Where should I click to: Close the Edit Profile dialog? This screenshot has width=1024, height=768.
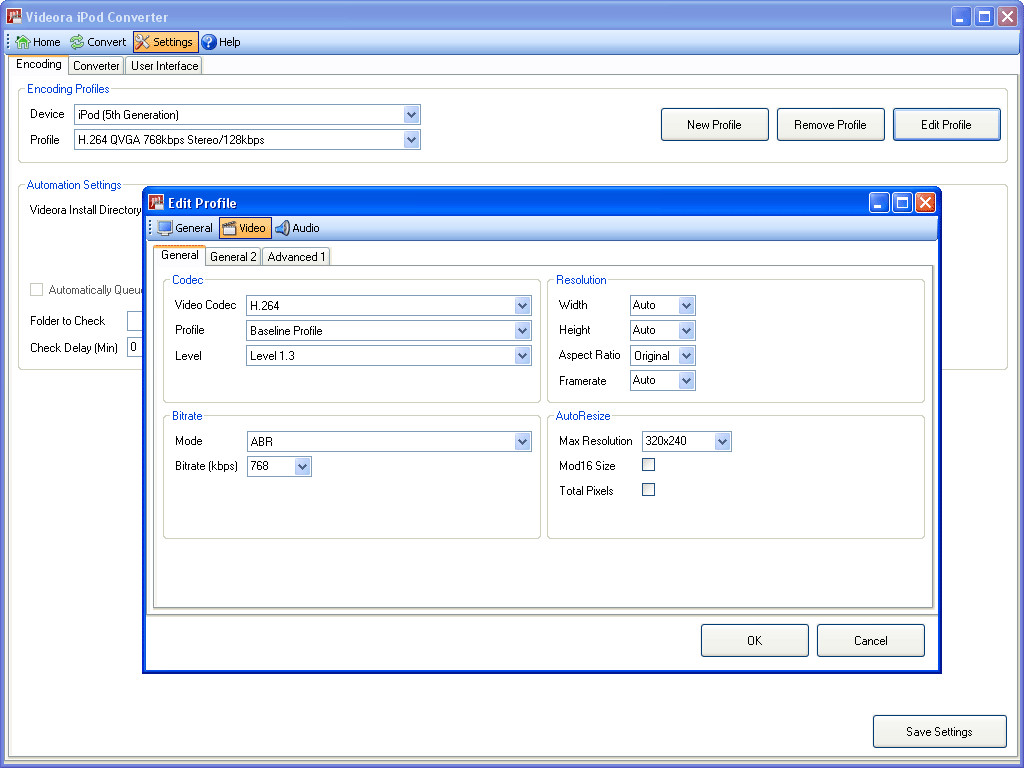click(925, 203)
